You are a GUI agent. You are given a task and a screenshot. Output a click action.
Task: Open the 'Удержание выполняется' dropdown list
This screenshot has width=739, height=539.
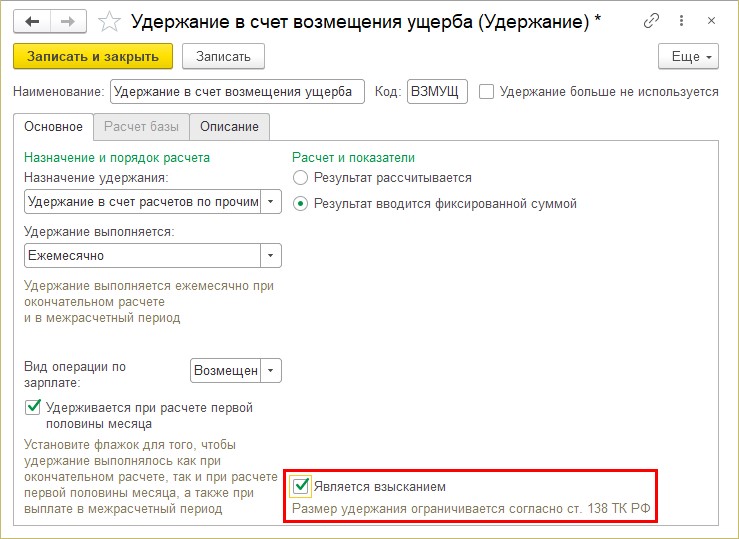coord(270,255)
